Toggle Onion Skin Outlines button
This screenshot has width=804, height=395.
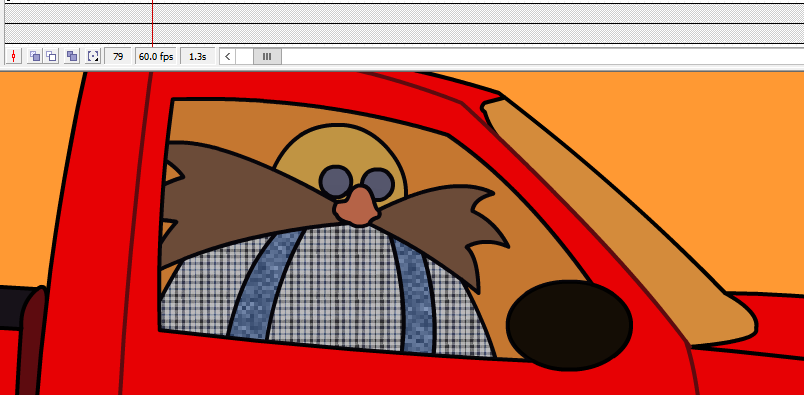click(x=51, y=56)
